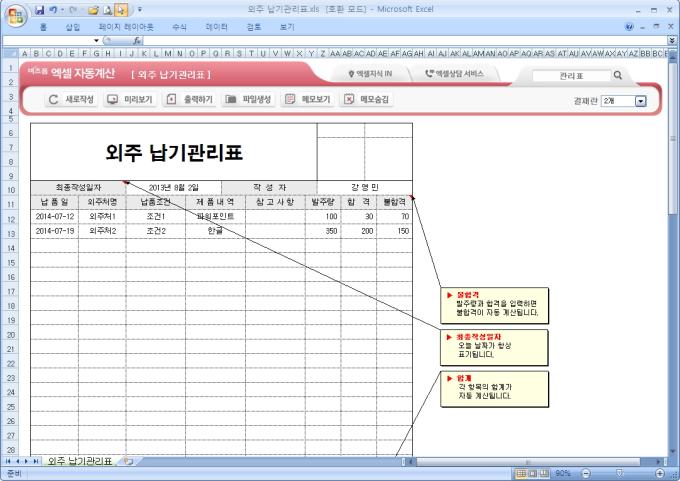Switch to the 페이지 레이아웃 tab

click(x=126, y=27)
